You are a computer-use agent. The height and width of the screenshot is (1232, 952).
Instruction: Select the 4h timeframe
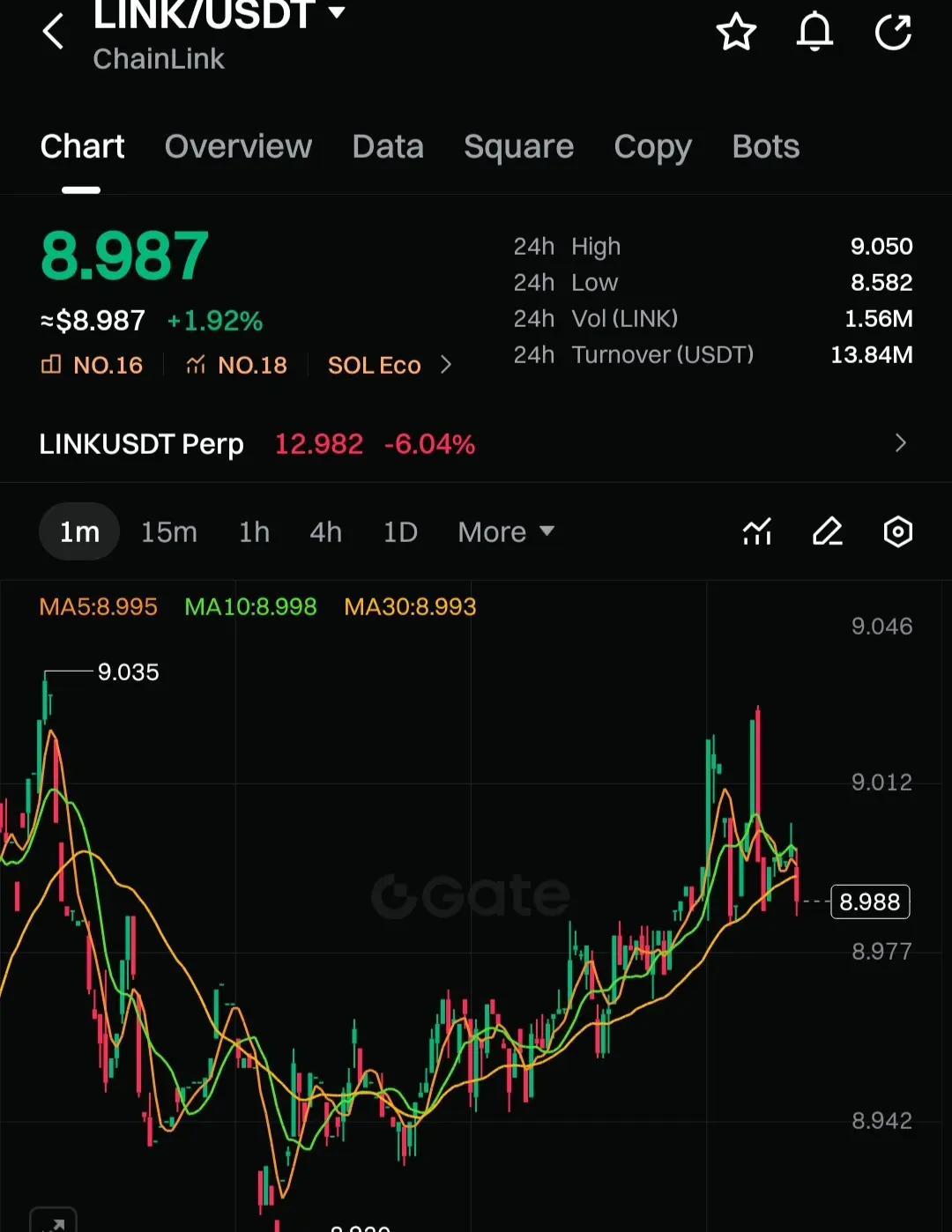click(325, 532)
